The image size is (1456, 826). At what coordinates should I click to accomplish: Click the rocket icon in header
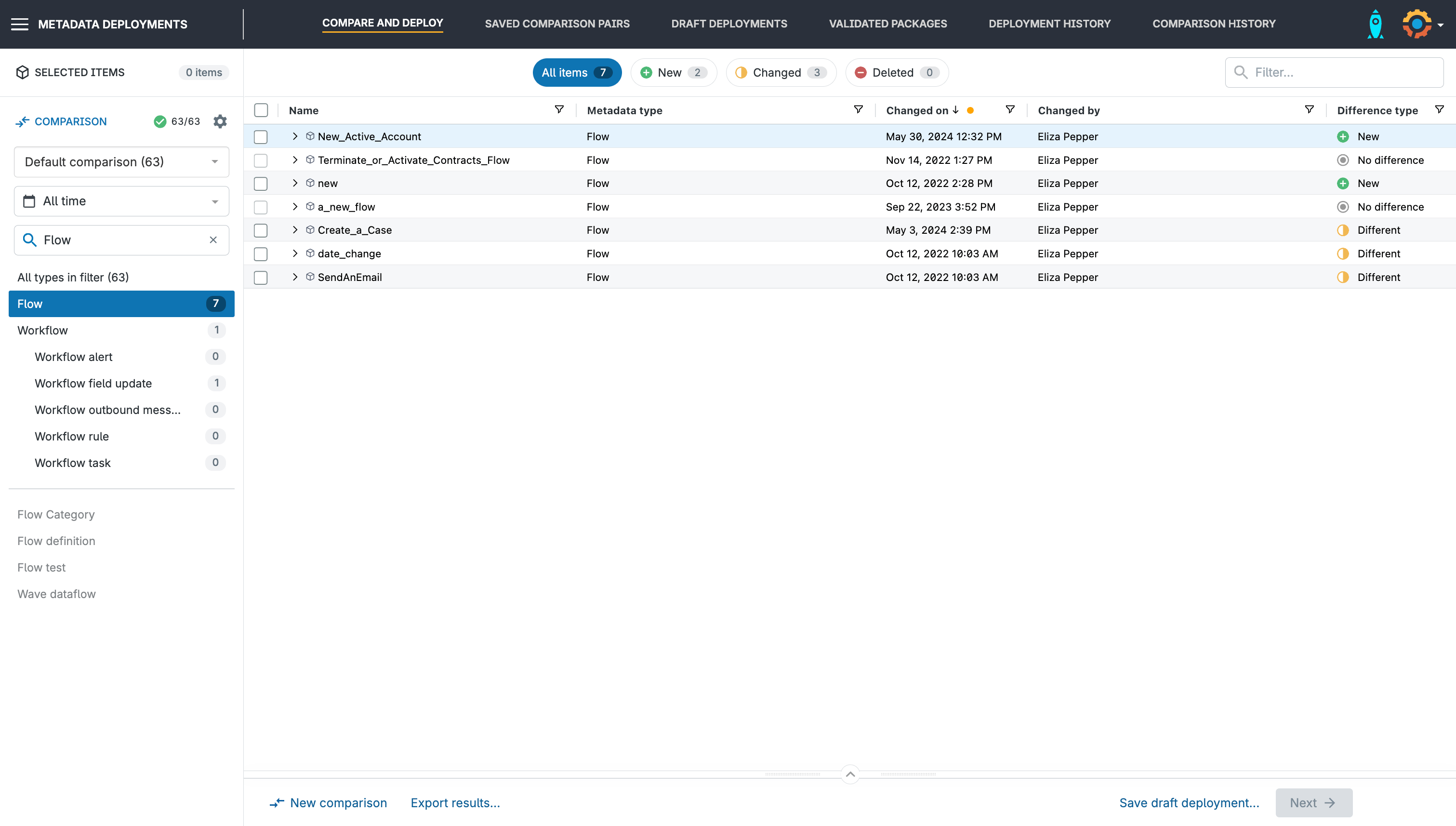(x=1375, y=25)
